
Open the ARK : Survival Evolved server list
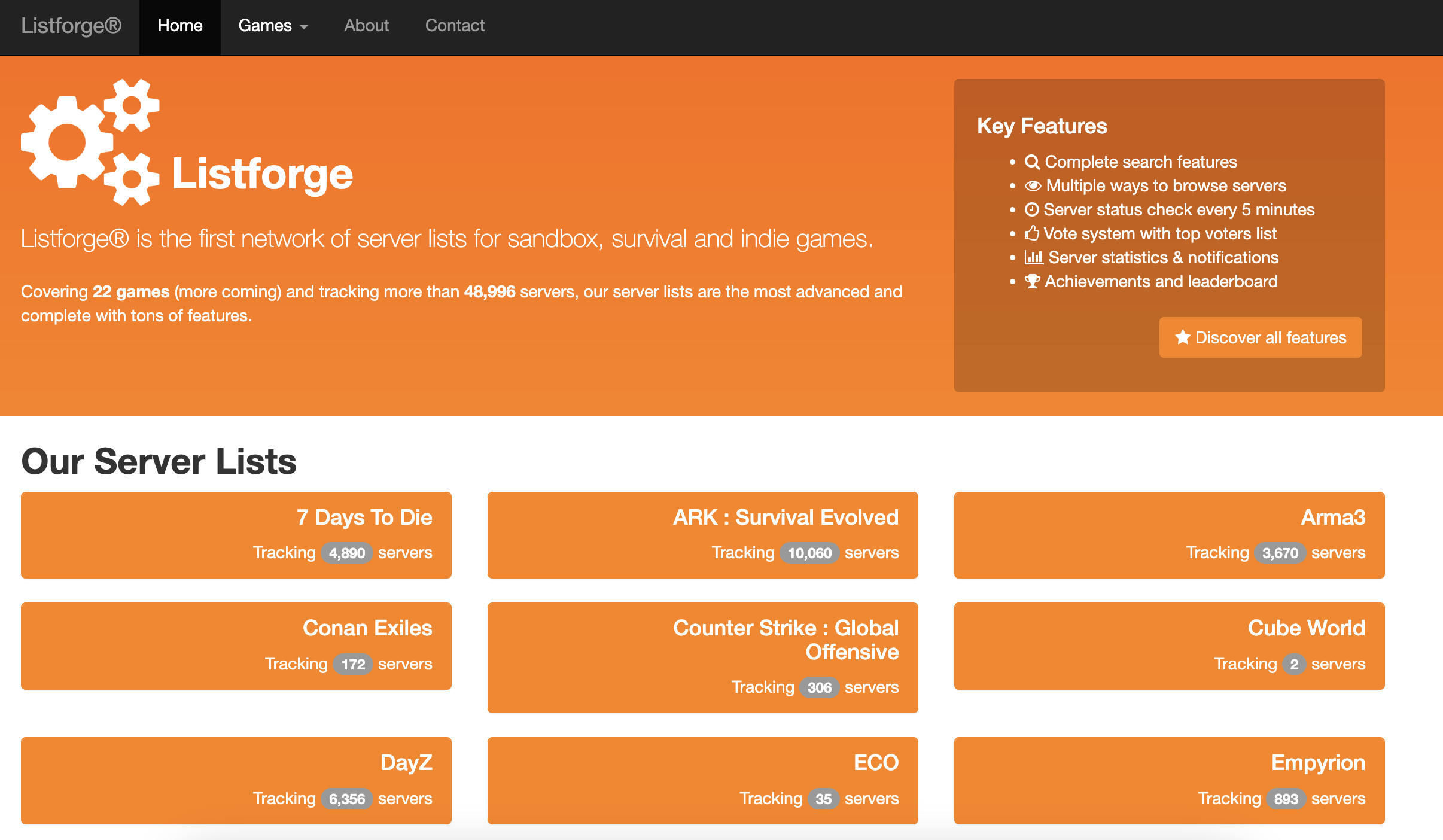[x=703, y=535]
